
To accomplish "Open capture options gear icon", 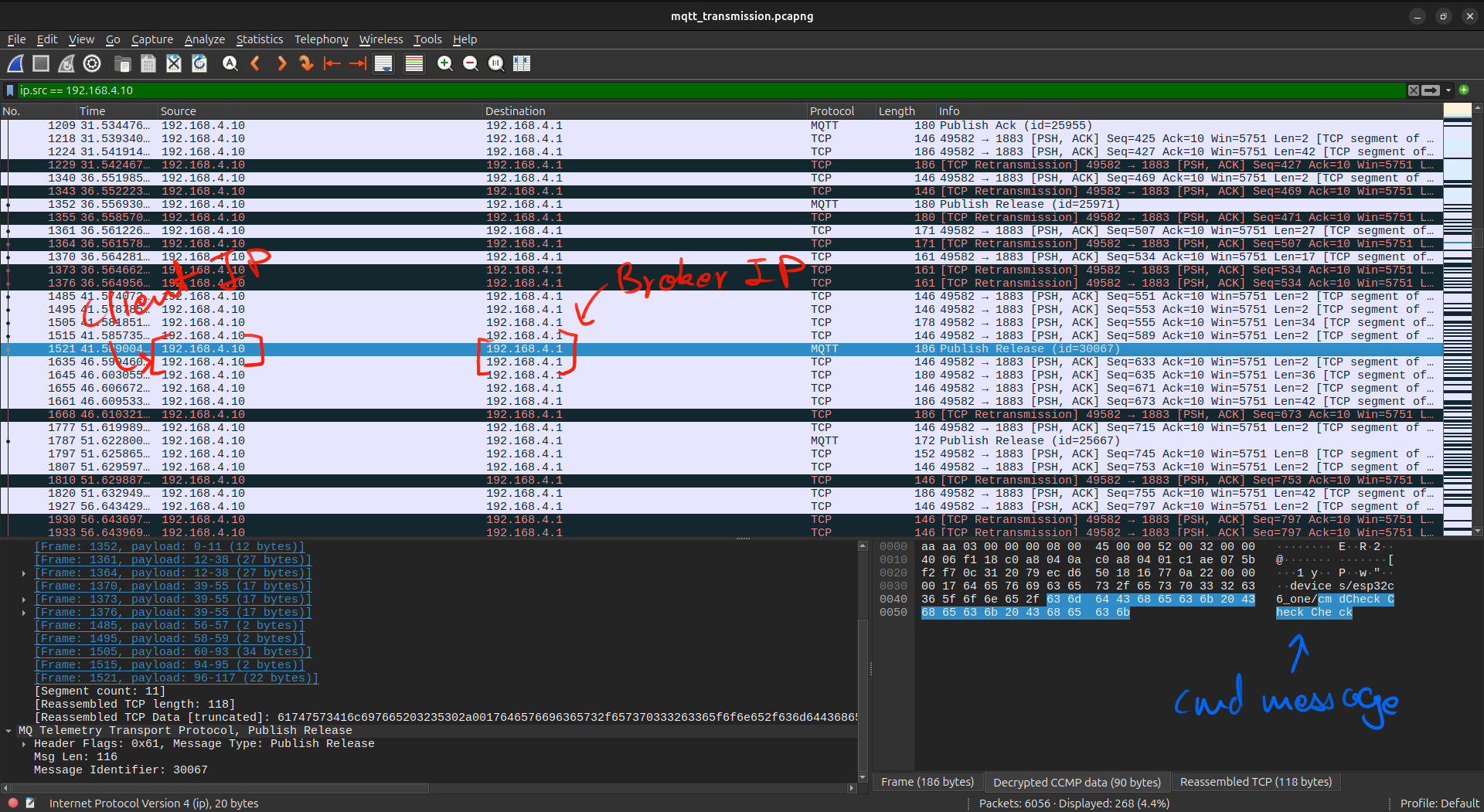I will click(x=92, y=64).
